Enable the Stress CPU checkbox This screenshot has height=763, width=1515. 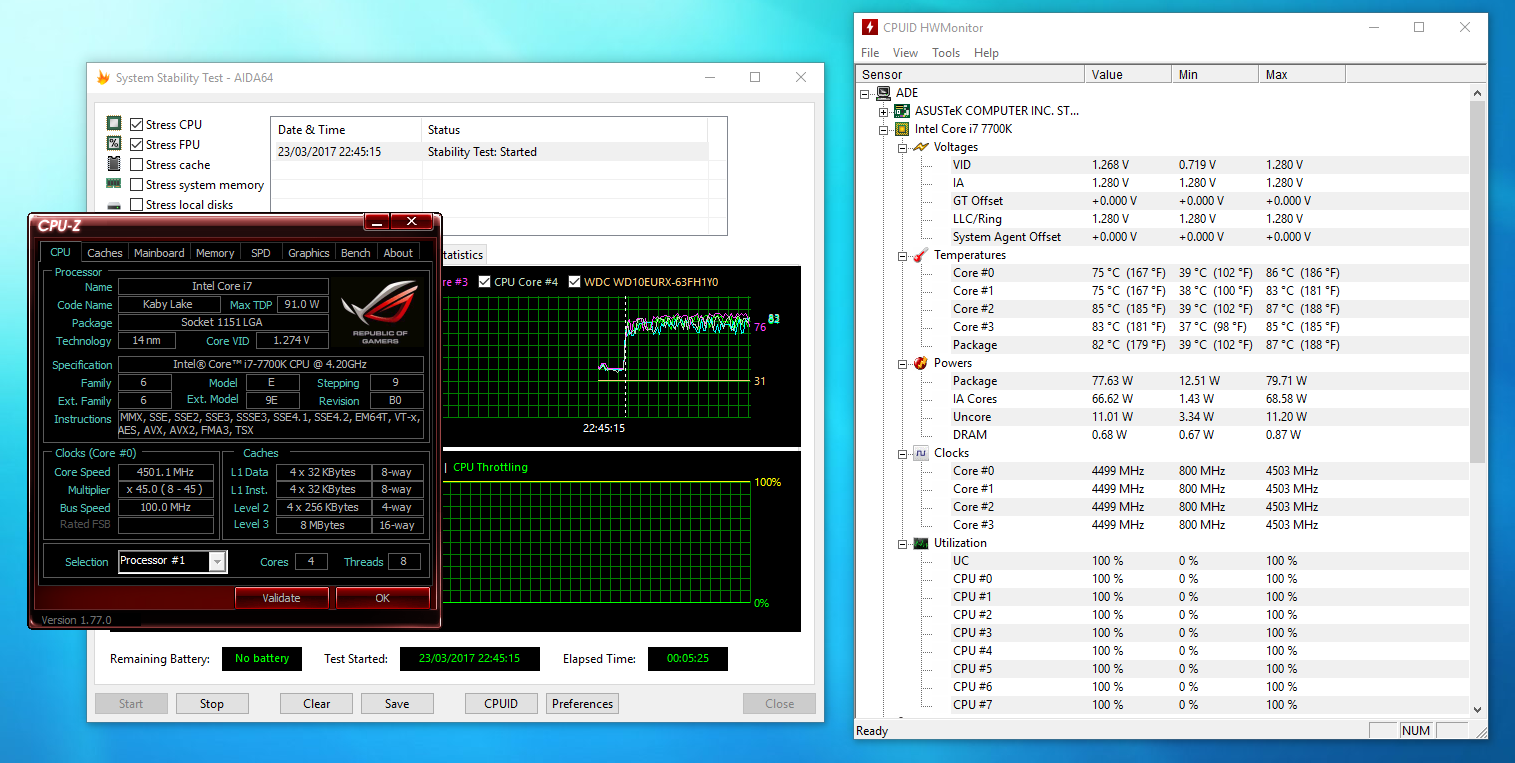(137, 125)
